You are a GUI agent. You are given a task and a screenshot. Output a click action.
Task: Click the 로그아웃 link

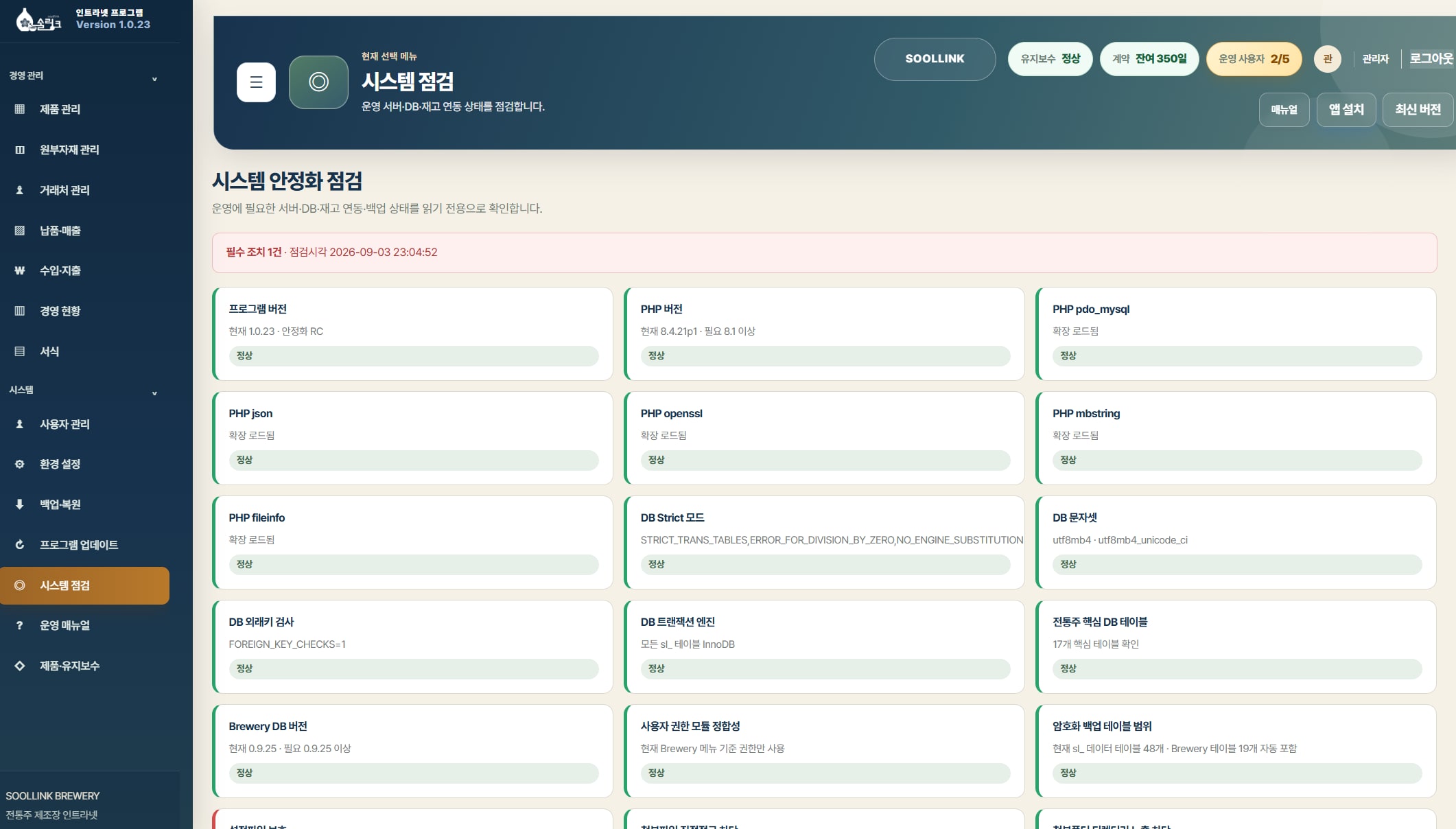[x=1431, y=59]
